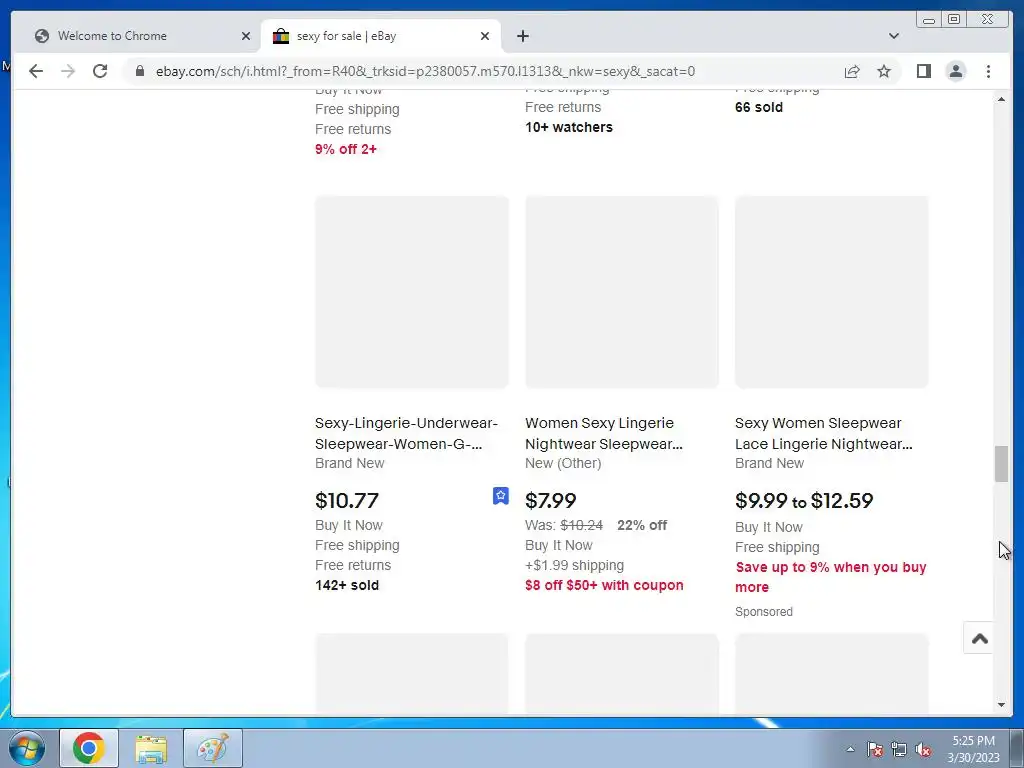The image size is (1024, 768).
Task: Share this page icon
Action: click(x=852, y=71)
